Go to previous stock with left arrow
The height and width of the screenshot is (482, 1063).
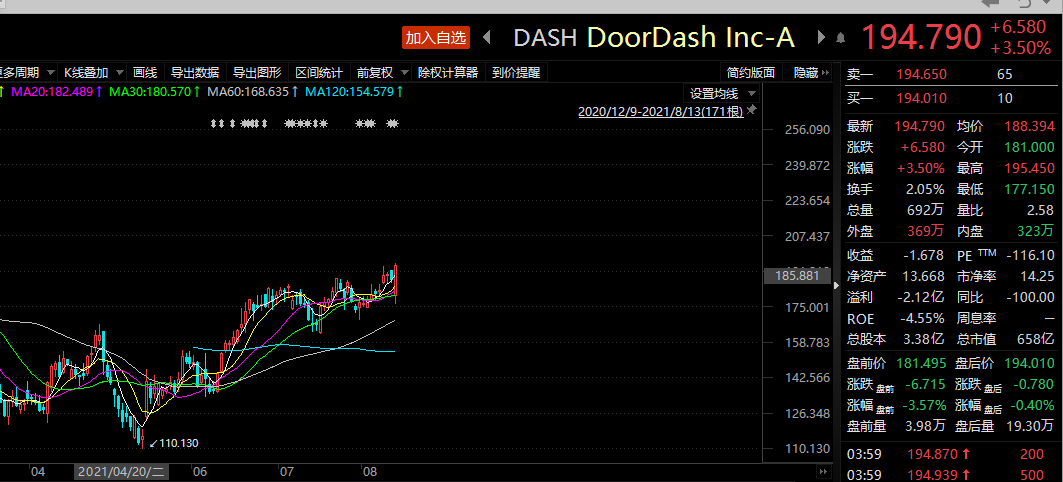[486, 37]
